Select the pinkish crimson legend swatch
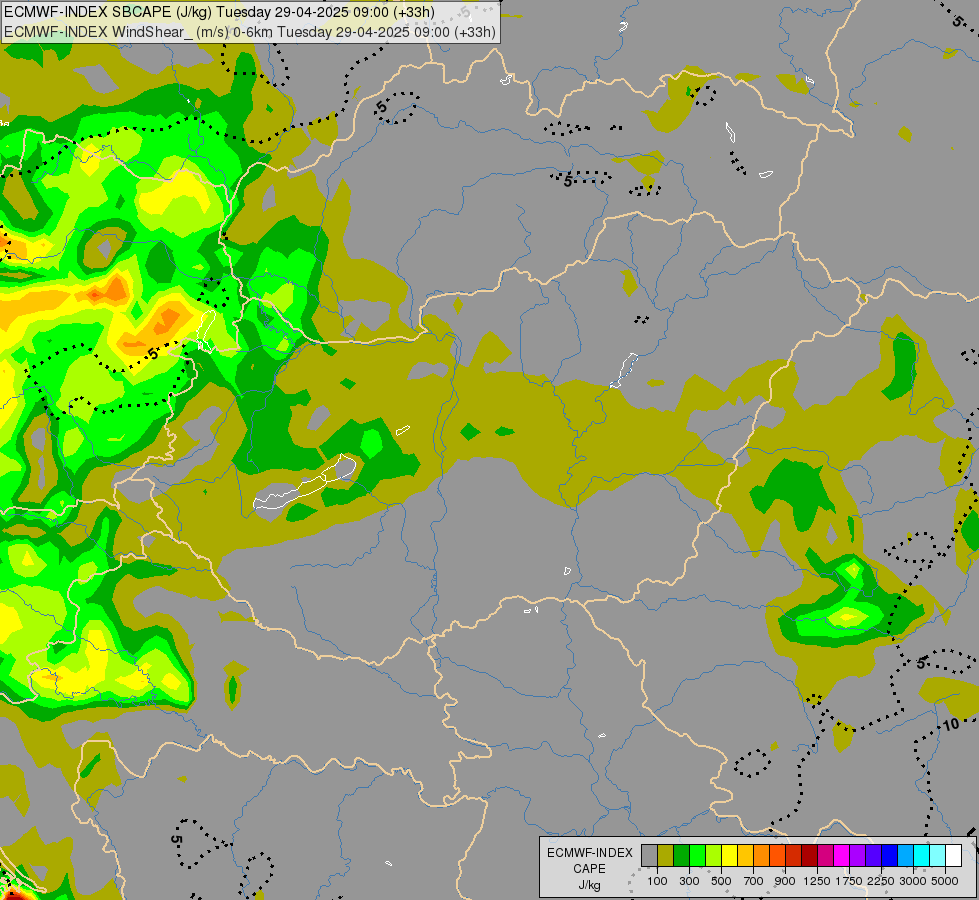Image resolution: width=979 pixels, height=900 pixels. pyautogui.click(x=825, y=856)
